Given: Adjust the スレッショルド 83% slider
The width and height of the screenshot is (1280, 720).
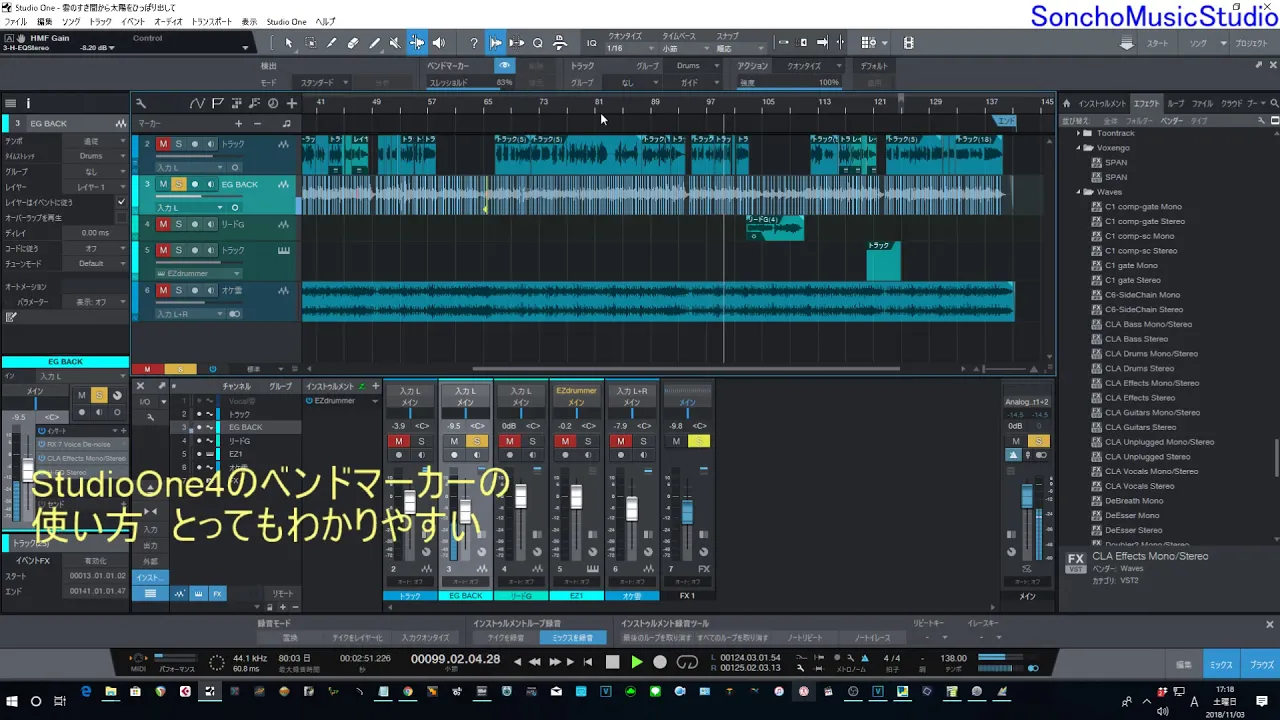Looking at the screenshot, I should coord(470,83).
